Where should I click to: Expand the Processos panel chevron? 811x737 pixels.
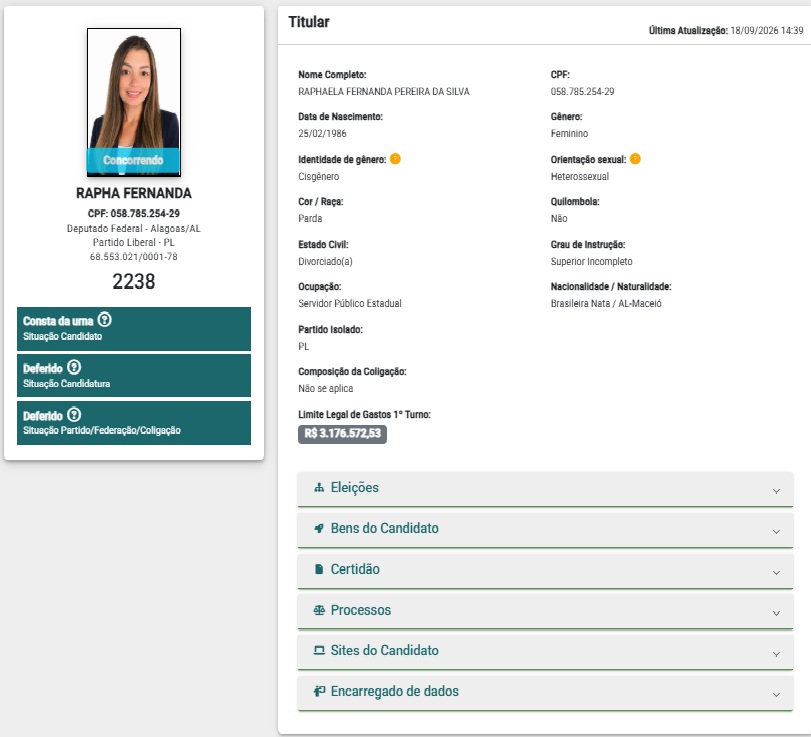(x=776, y=613)
